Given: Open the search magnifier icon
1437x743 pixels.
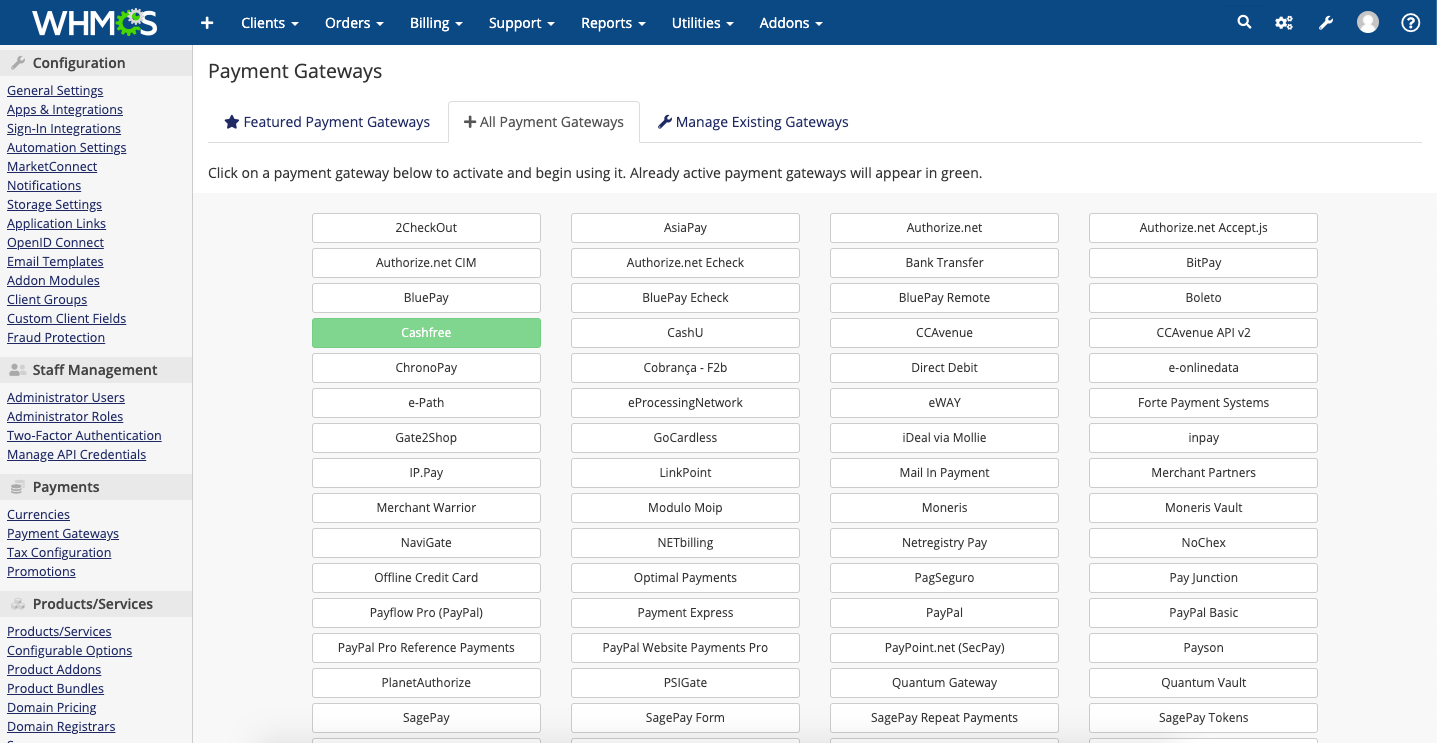Looking at the screenshot, I should (1244, 22).
